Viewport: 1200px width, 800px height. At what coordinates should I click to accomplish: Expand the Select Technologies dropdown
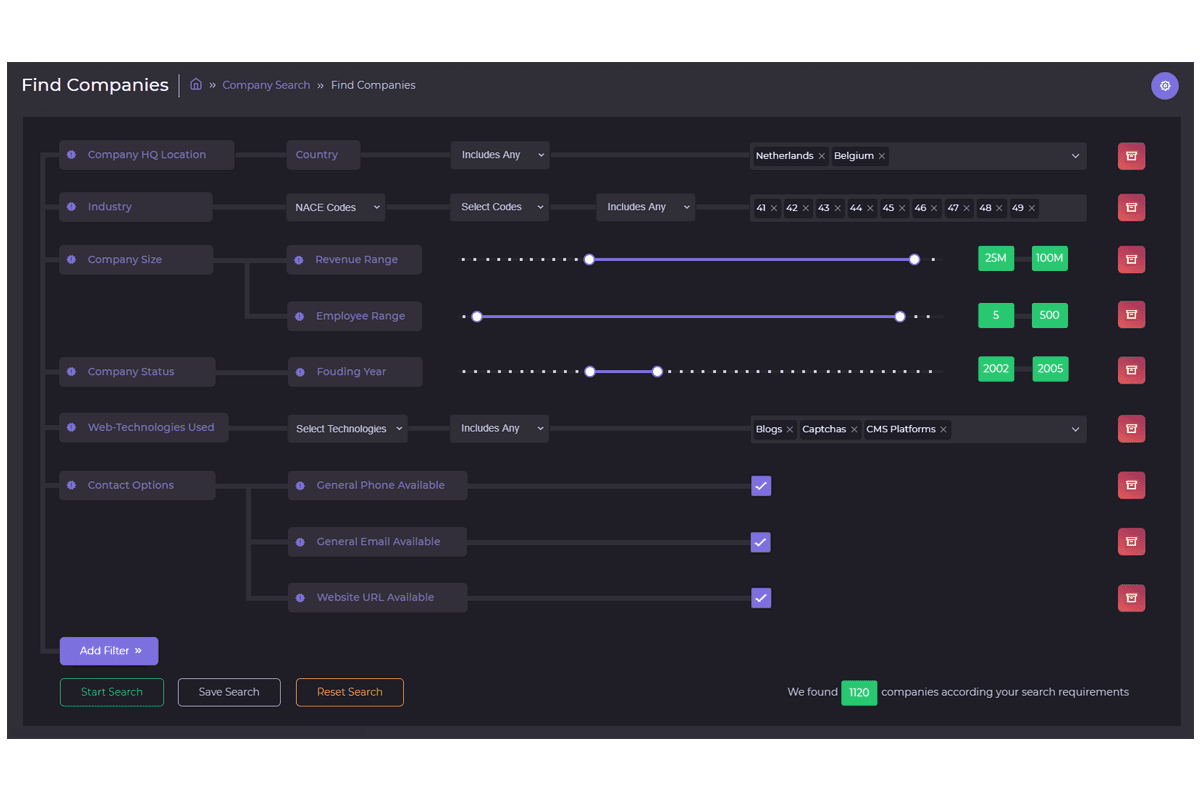[x=347, y=429]
